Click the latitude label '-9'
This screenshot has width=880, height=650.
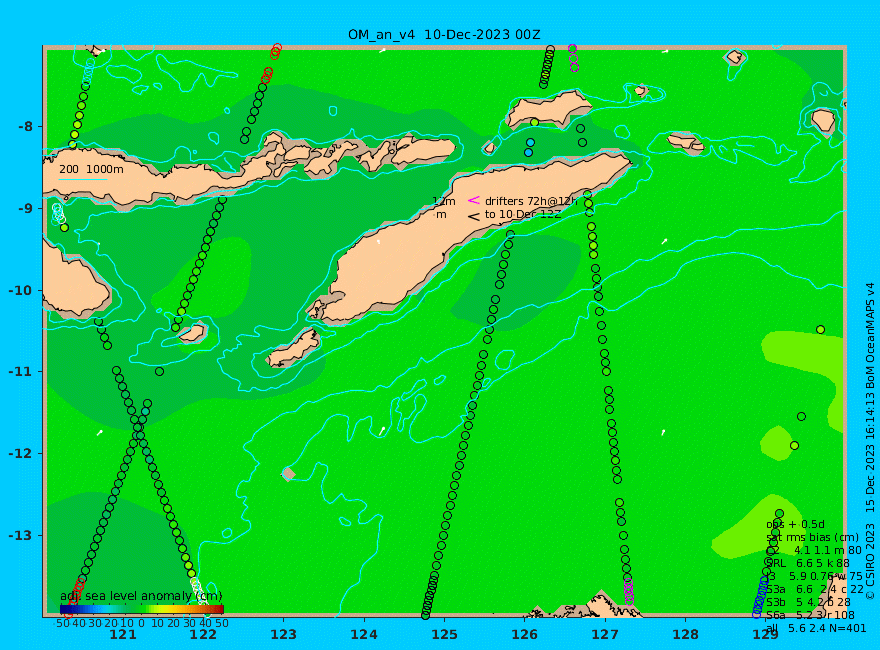pos(25,208)
